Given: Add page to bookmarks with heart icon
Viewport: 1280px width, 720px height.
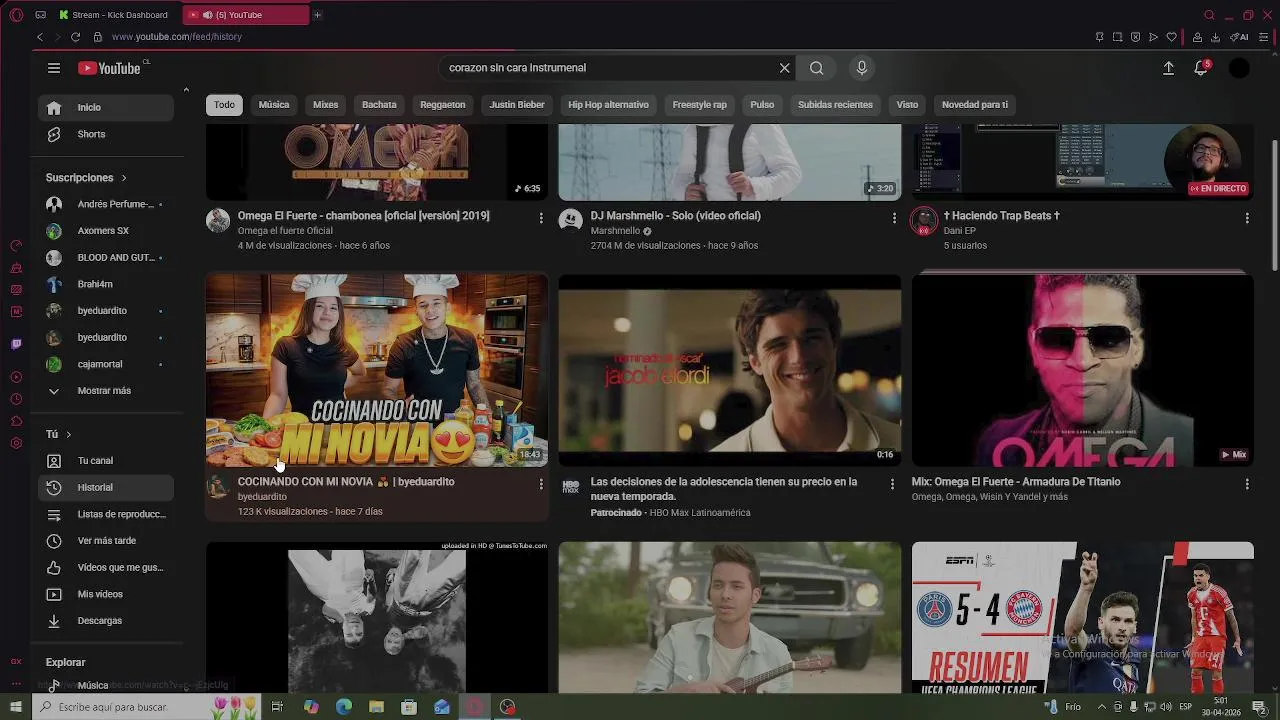Looking at the screenshot, I should (x=1171, y=37).
